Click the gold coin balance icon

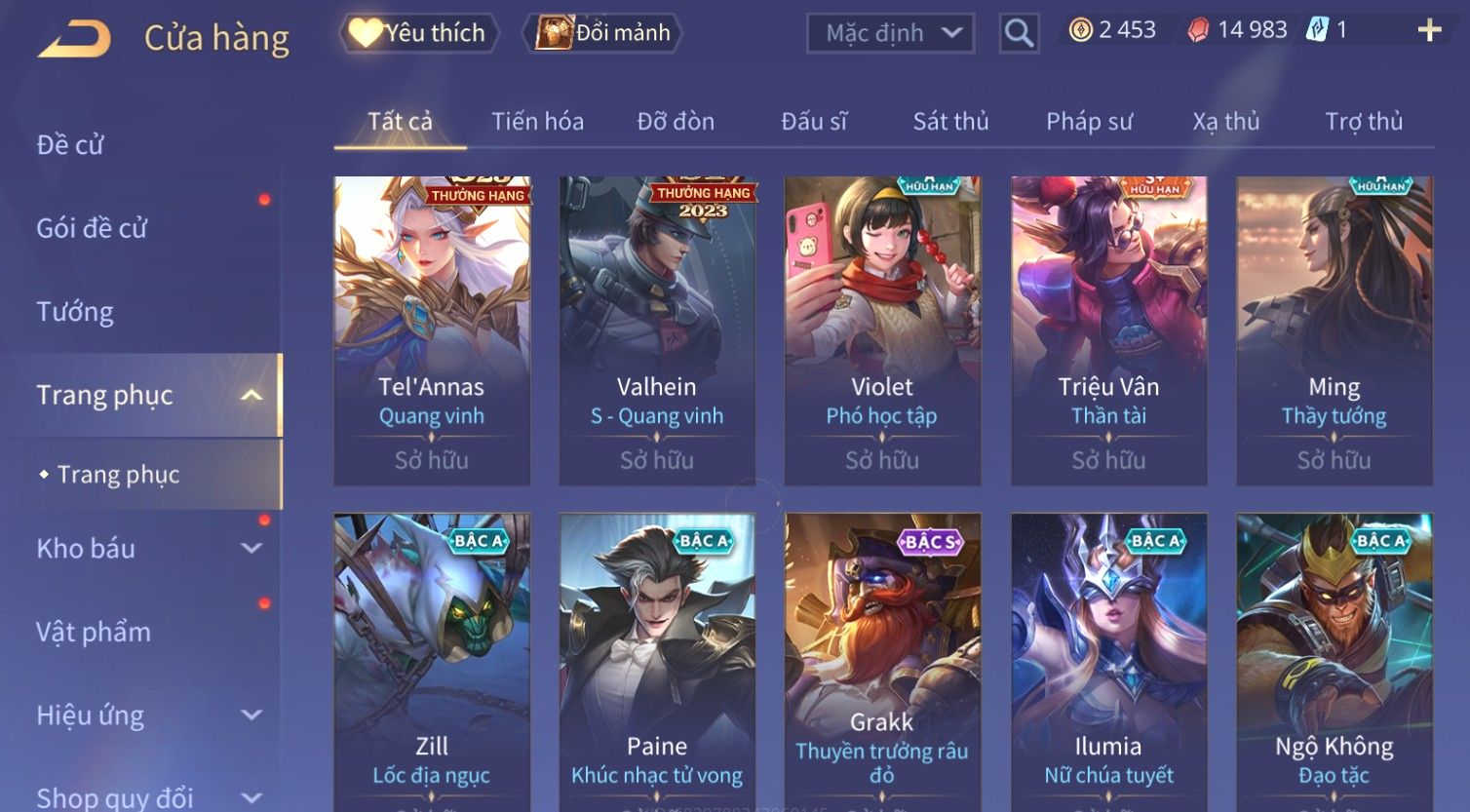coord(1080,30)
